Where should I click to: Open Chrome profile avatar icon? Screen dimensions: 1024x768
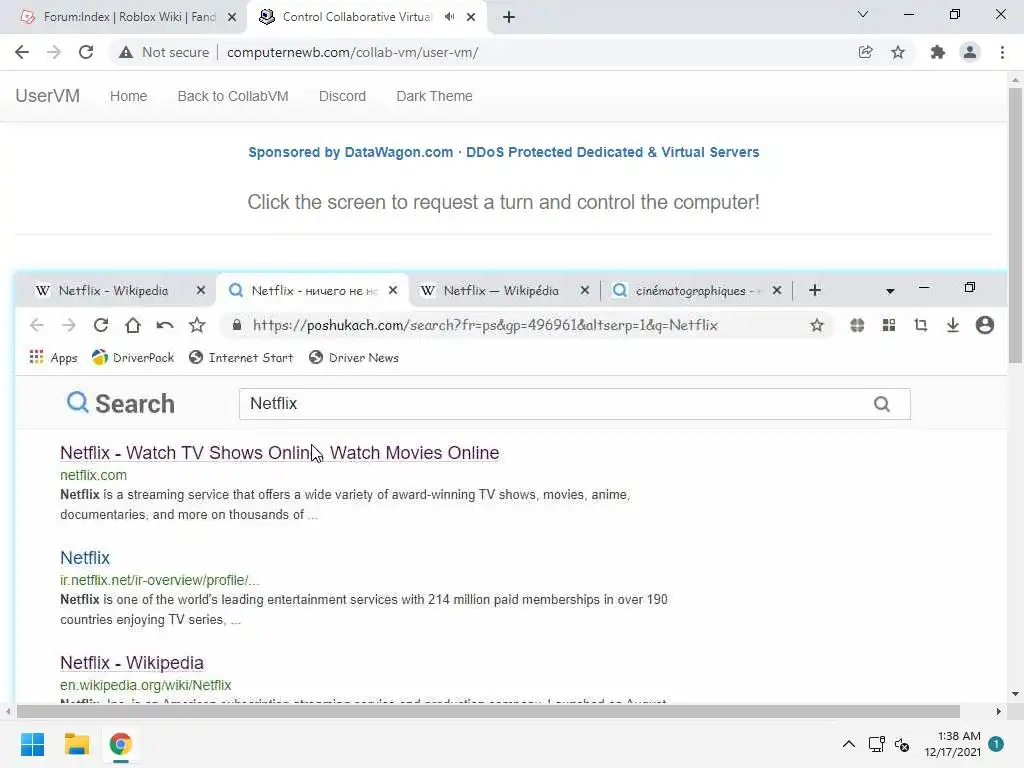point(970,52)
